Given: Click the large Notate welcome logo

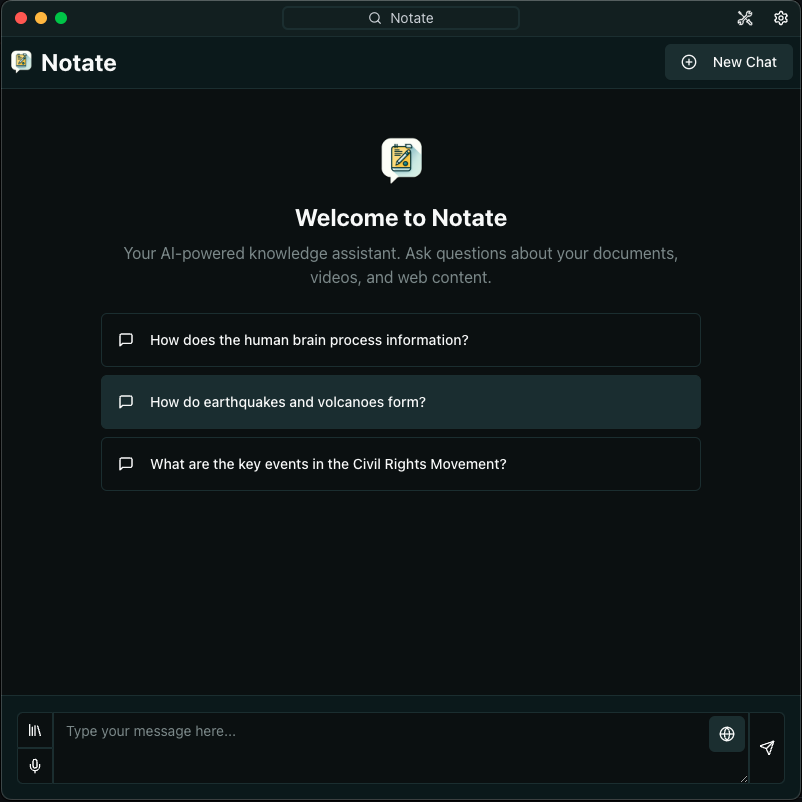Looking at the screenshot, I should 402,160.
